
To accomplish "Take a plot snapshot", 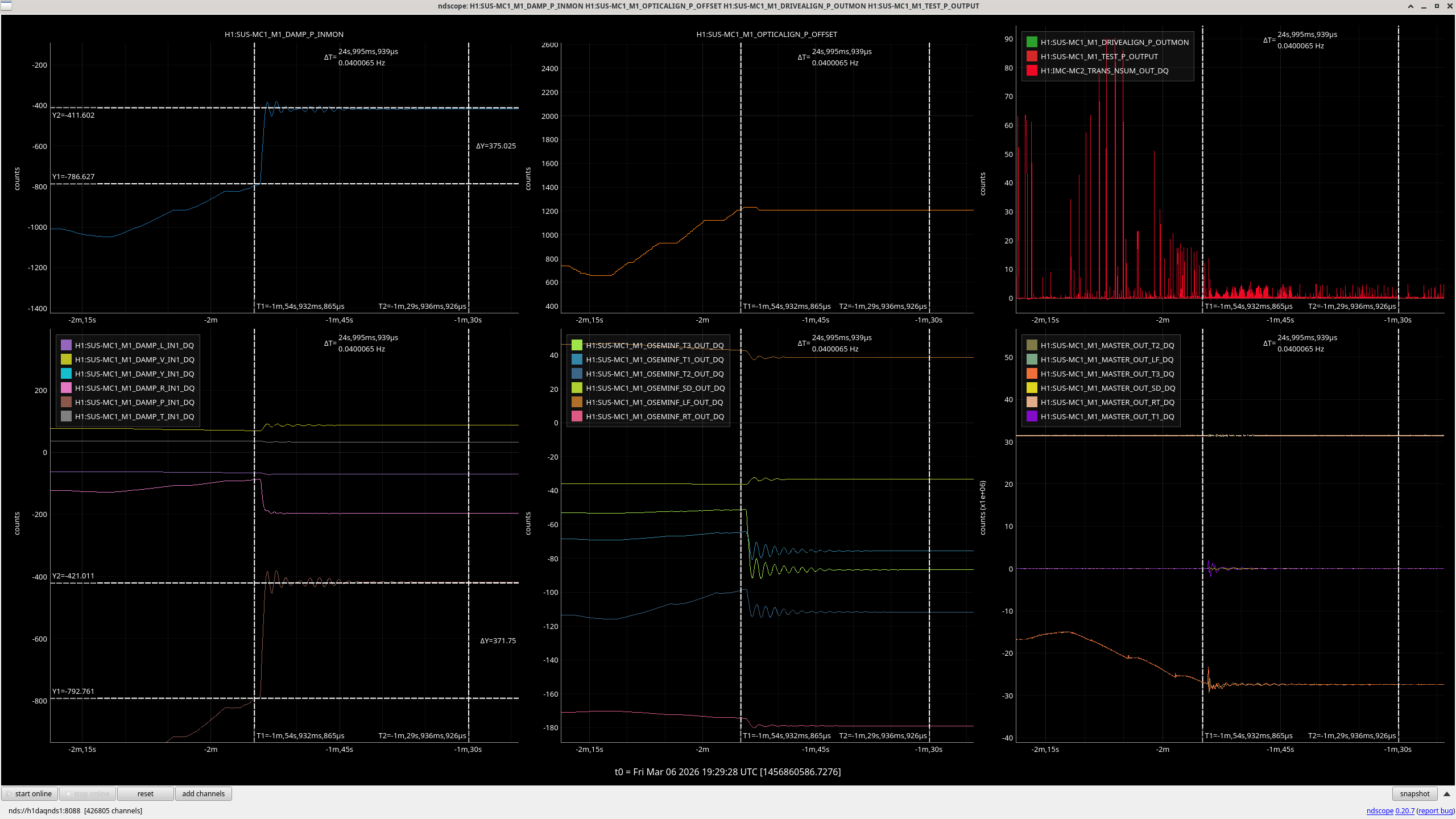I will pyautogui.click(x=1414, y=793).
